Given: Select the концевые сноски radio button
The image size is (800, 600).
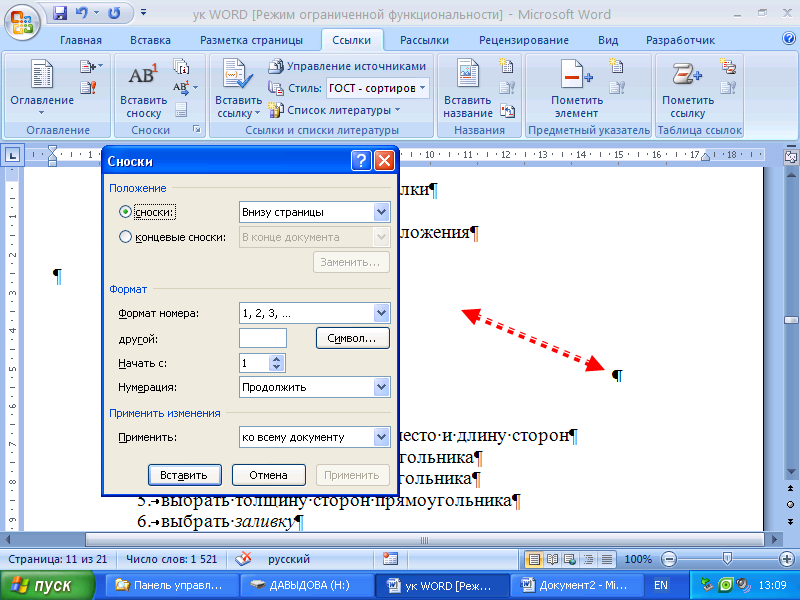Looking at the screenshot, I should click(x=125, y=236).
